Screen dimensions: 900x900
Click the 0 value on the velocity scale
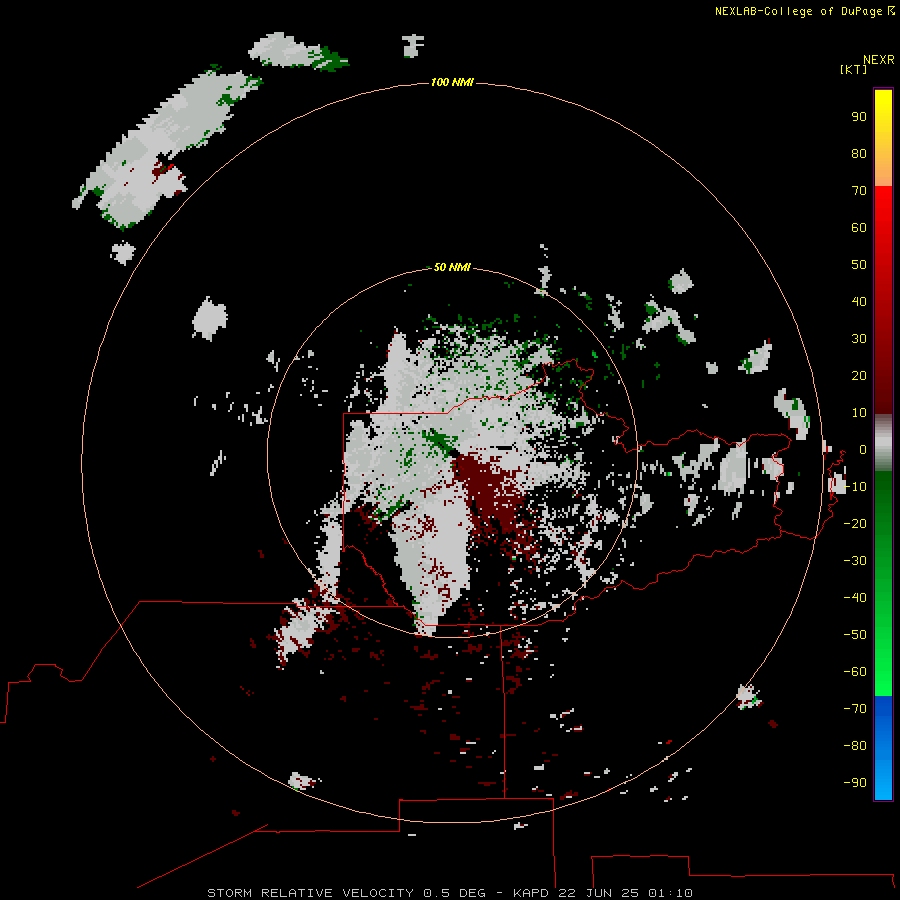(x=863, y=450)
